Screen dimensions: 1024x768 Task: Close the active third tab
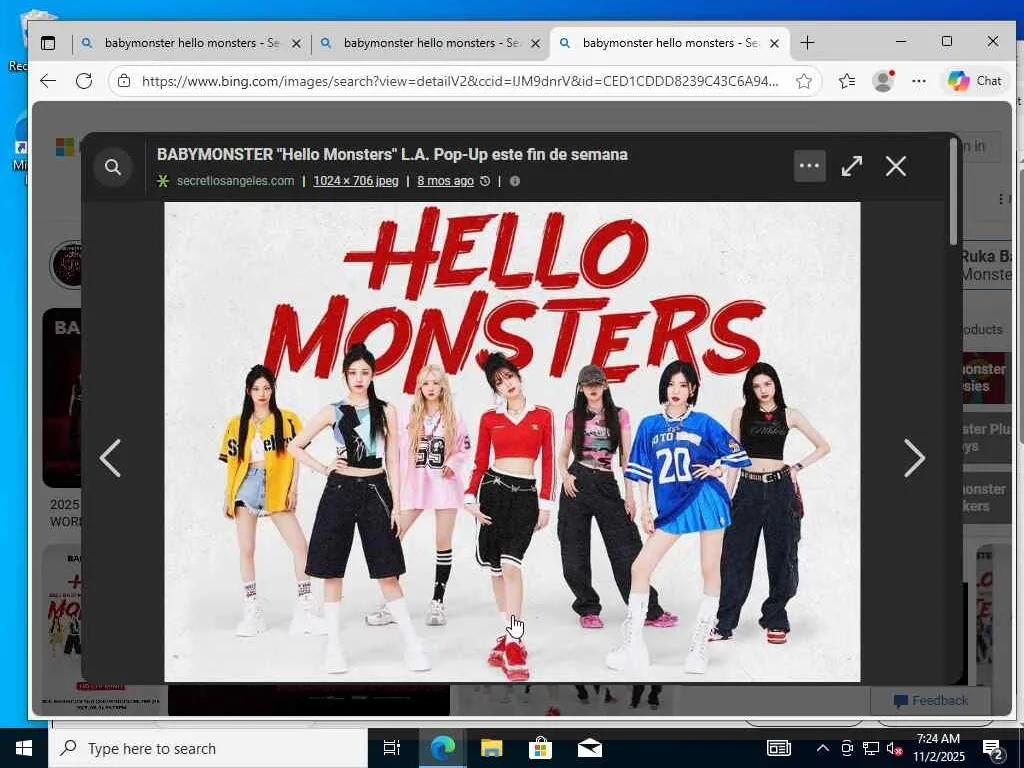(775, 43)
